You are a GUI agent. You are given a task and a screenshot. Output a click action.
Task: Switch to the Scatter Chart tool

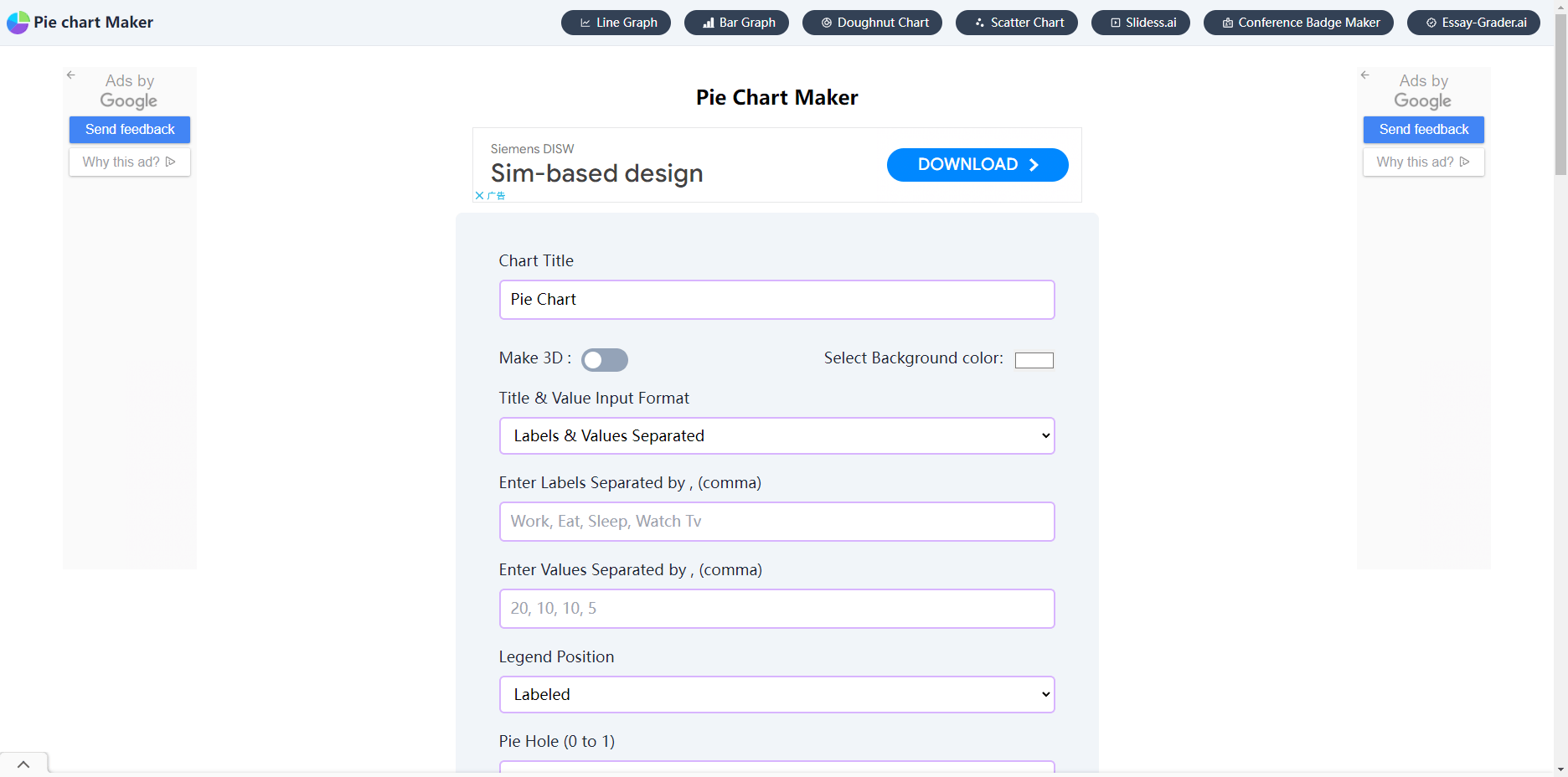(1016, 23)
